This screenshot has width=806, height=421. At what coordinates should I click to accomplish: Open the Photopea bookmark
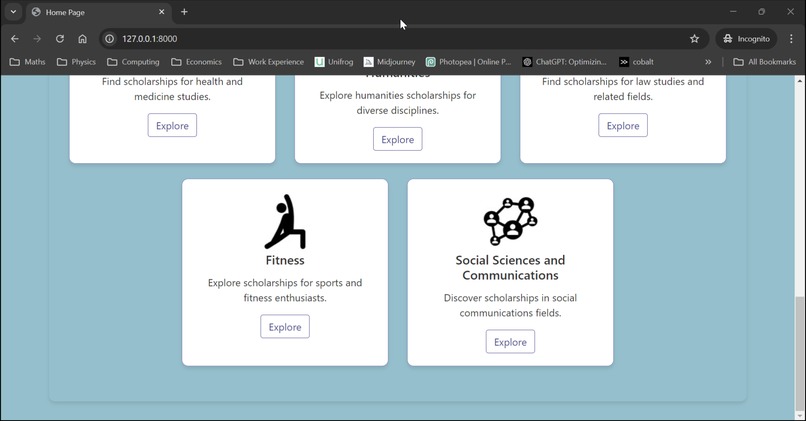[468, 62]
